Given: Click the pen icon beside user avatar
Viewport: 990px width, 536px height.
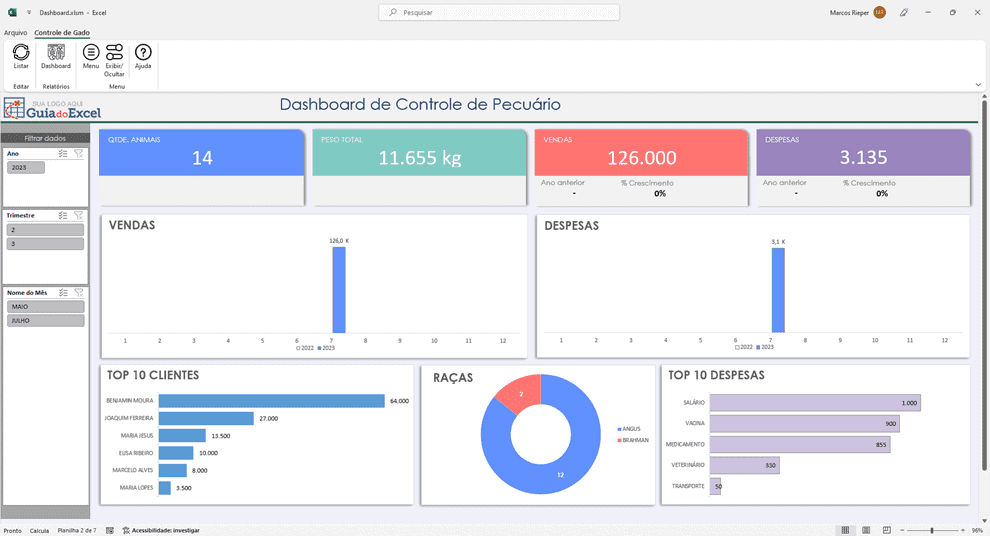Looking at the screenshot, I should click(x=904, y=13).
